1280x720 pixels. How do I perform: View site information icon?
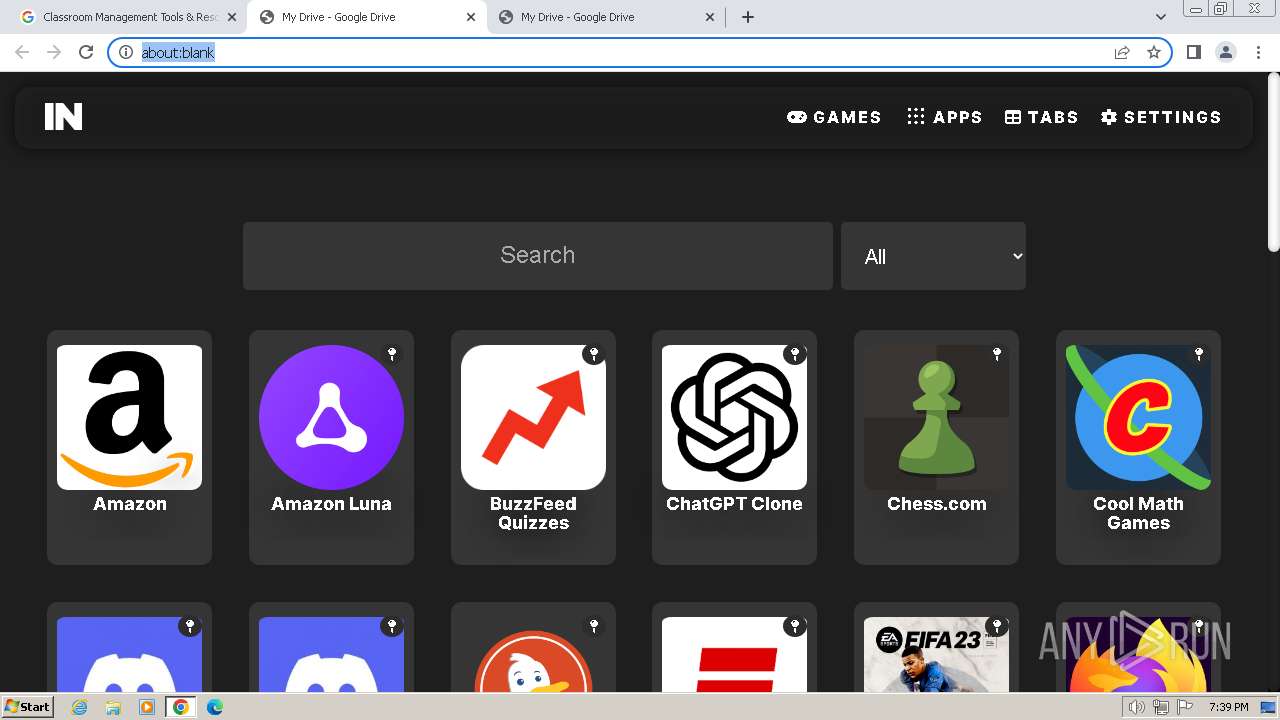[x=126, y=52]
